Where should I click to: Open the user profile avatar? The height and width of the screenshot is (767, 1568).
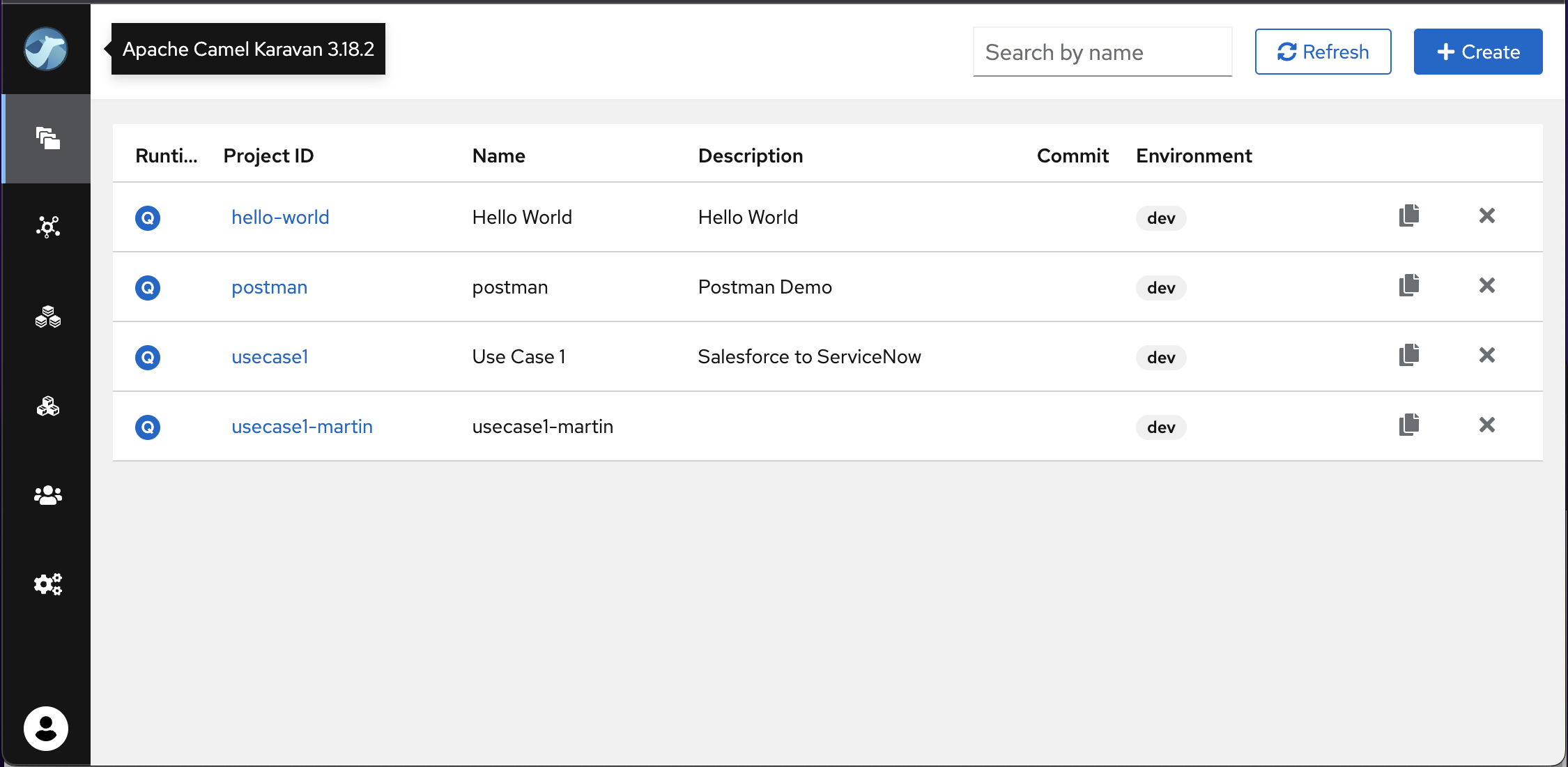pyautogui.click(x=46, y=729)
